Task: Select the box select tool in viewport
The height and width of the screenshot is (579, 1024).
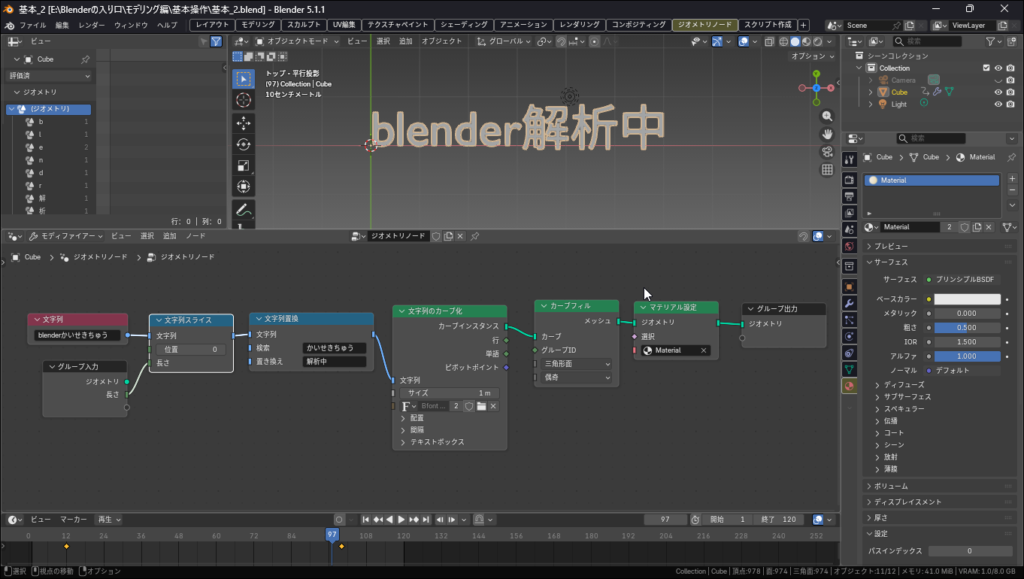Action: click(x=244, y=79)
